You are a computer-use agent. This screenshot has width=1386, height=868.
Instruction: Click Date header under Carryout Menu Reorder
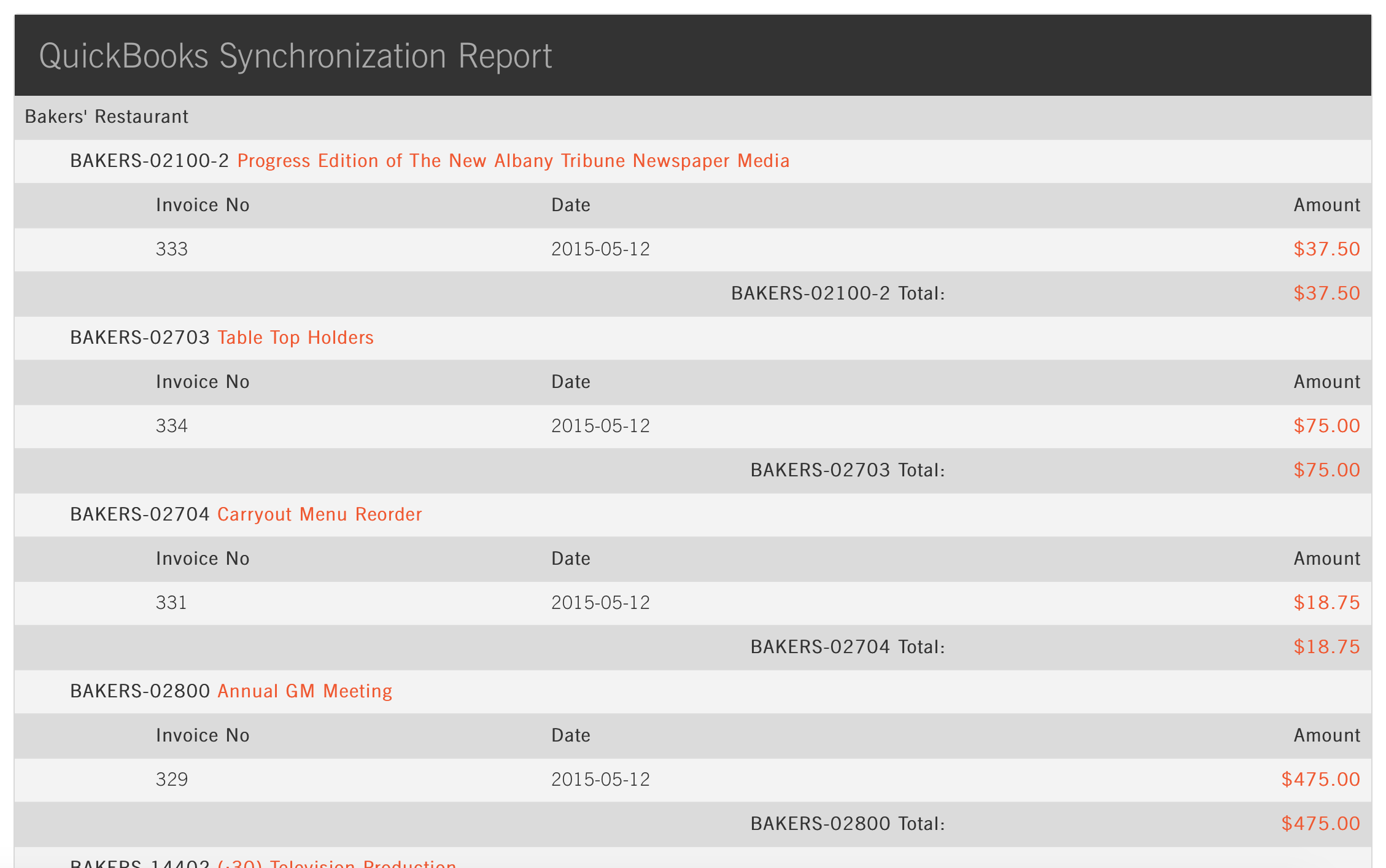click(x=571, y=559)
